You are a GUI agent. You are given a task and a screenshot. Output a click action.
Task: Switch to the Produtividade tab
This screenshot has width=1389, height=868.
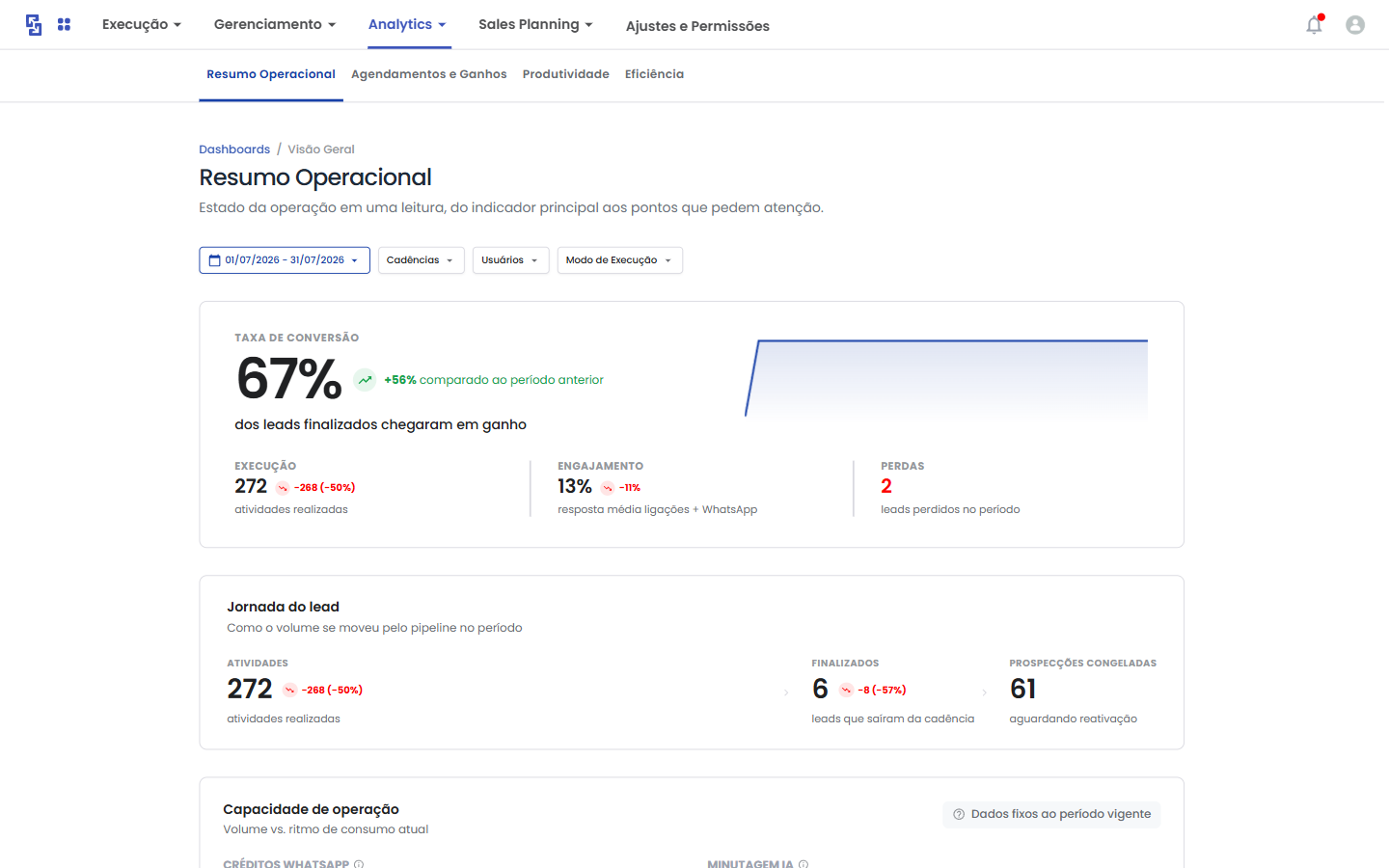(566, 74)
